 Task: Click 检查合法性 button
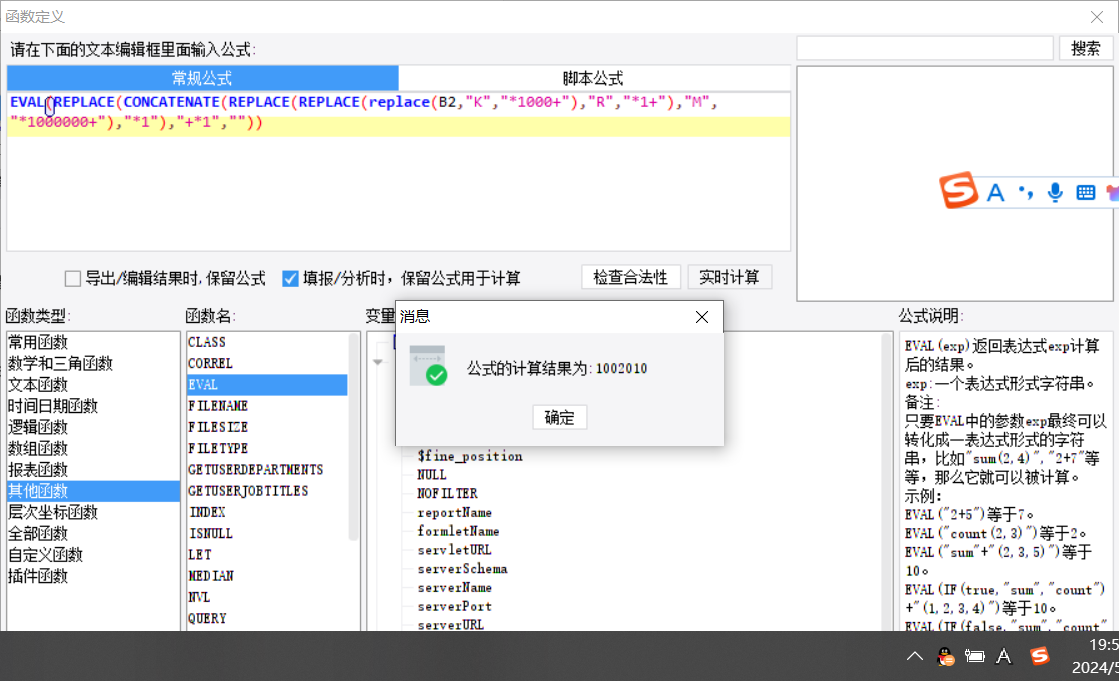pos(630,277)
